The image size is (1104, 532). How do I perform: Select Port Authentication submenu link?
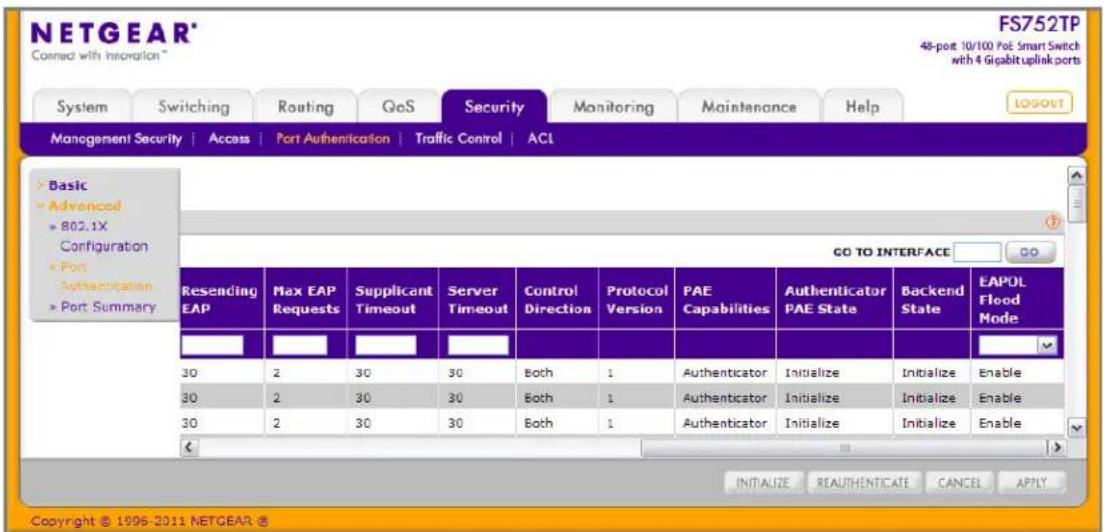(332, 139)
